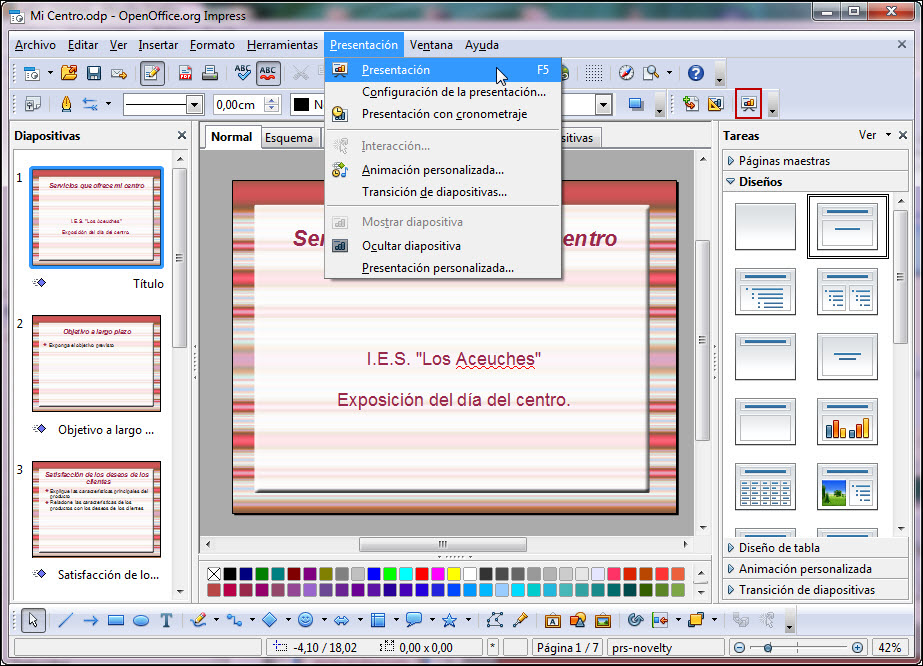Send document as e-mail icon
Viewport: 923px width, 666px height.
(x=119, y=74)
